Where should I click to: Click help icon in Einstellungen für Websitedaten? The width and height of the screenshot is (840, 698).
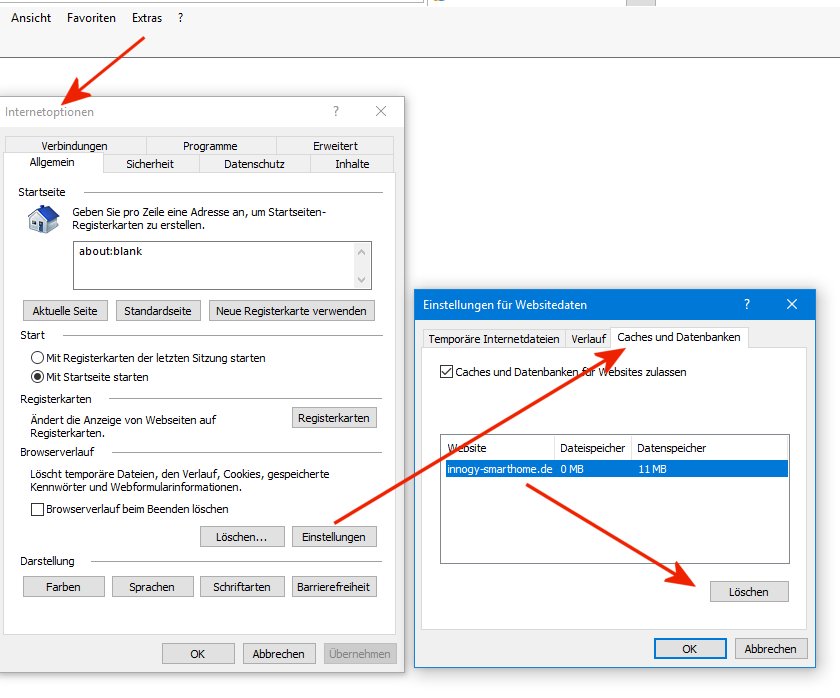coord(747,304)
